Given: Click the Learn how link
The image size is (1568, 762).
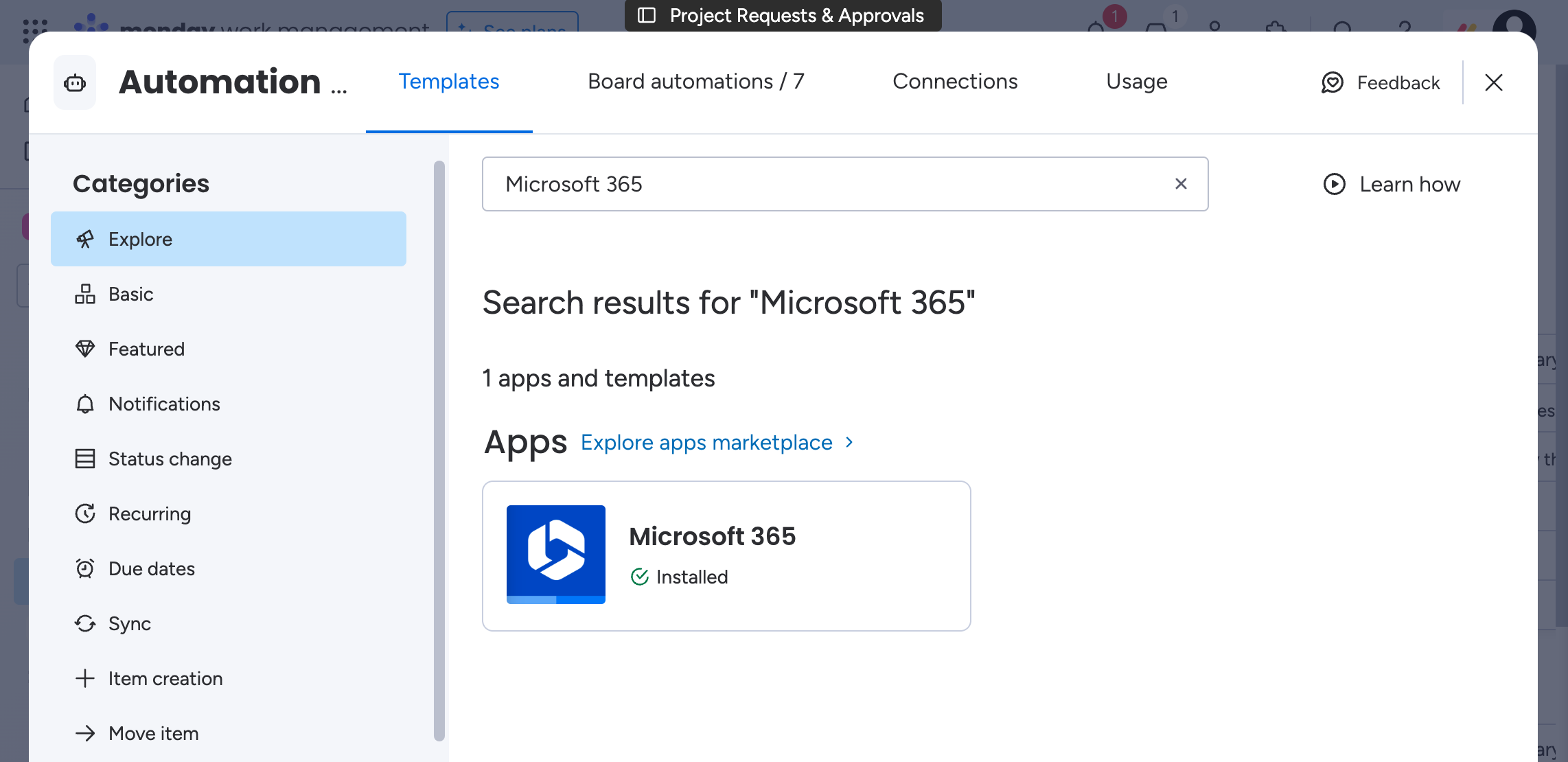Looking at the screenshot, I should tap(1391, 184).
